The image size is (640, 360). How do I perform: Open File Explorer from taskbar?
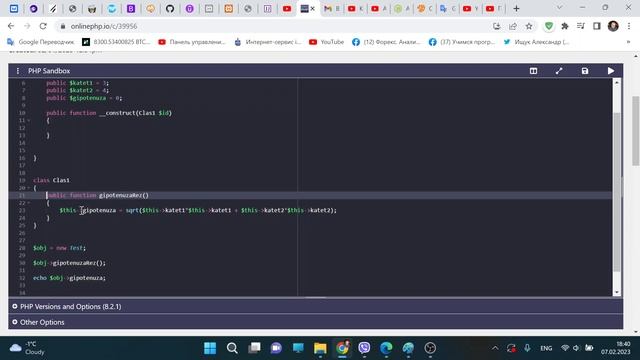coord(320,348)
